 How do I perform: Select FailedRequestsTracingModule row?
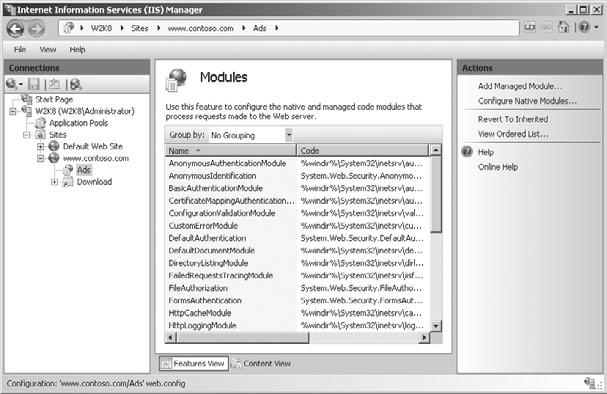coord(297,276)
